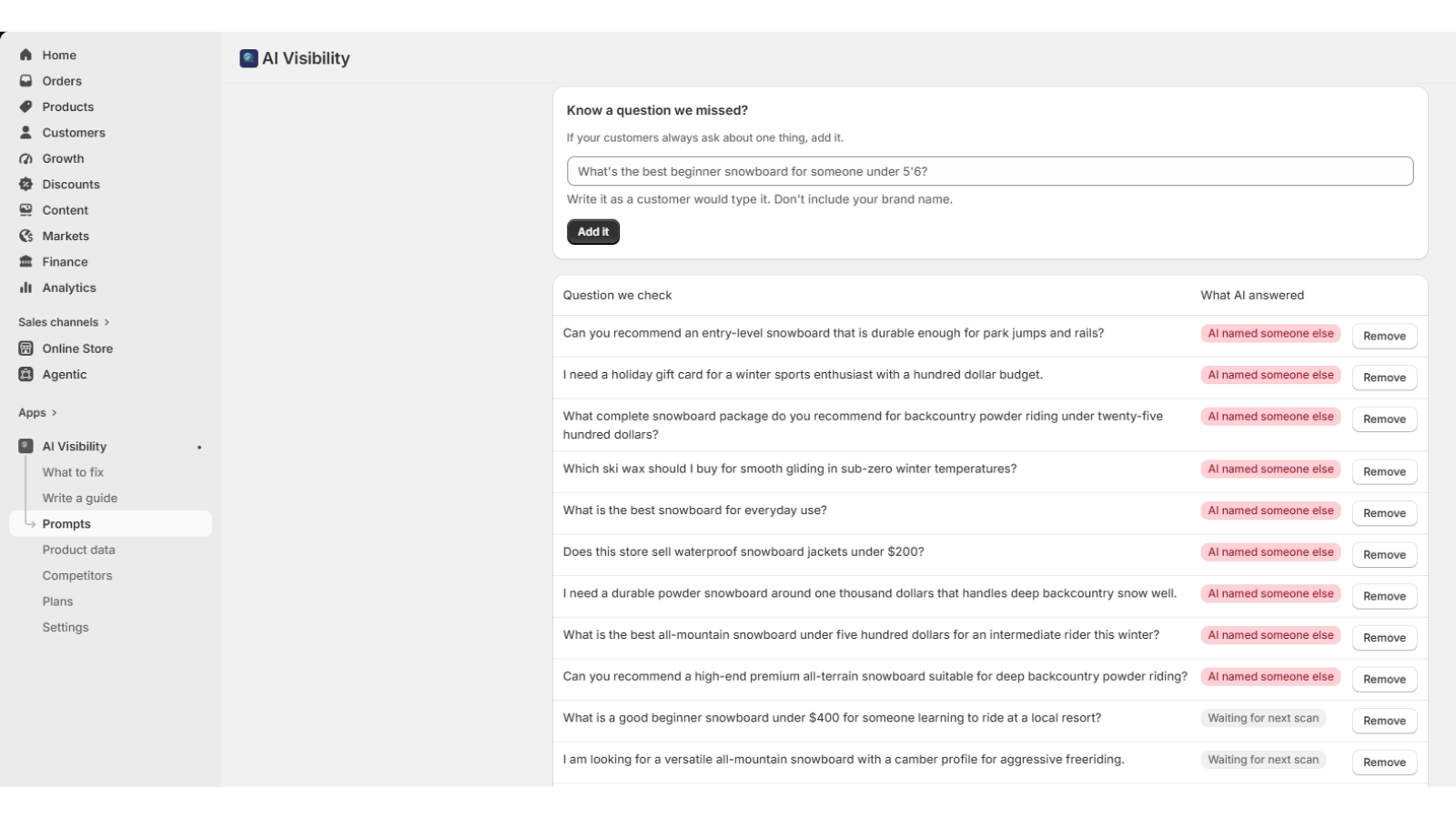Remove the ski wax question
The image size is (1456, 819).
coord(1384,471)
